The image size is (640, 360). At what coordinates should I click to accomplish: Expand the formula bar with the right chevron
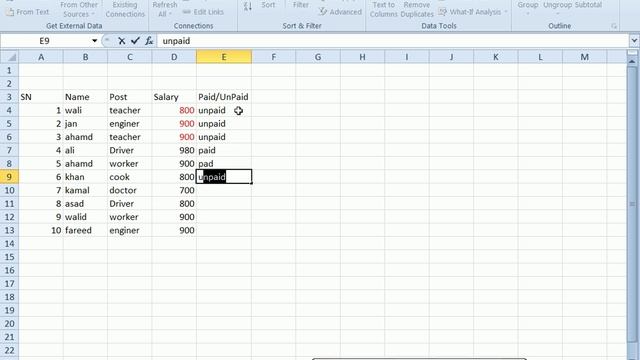[634, 40]
